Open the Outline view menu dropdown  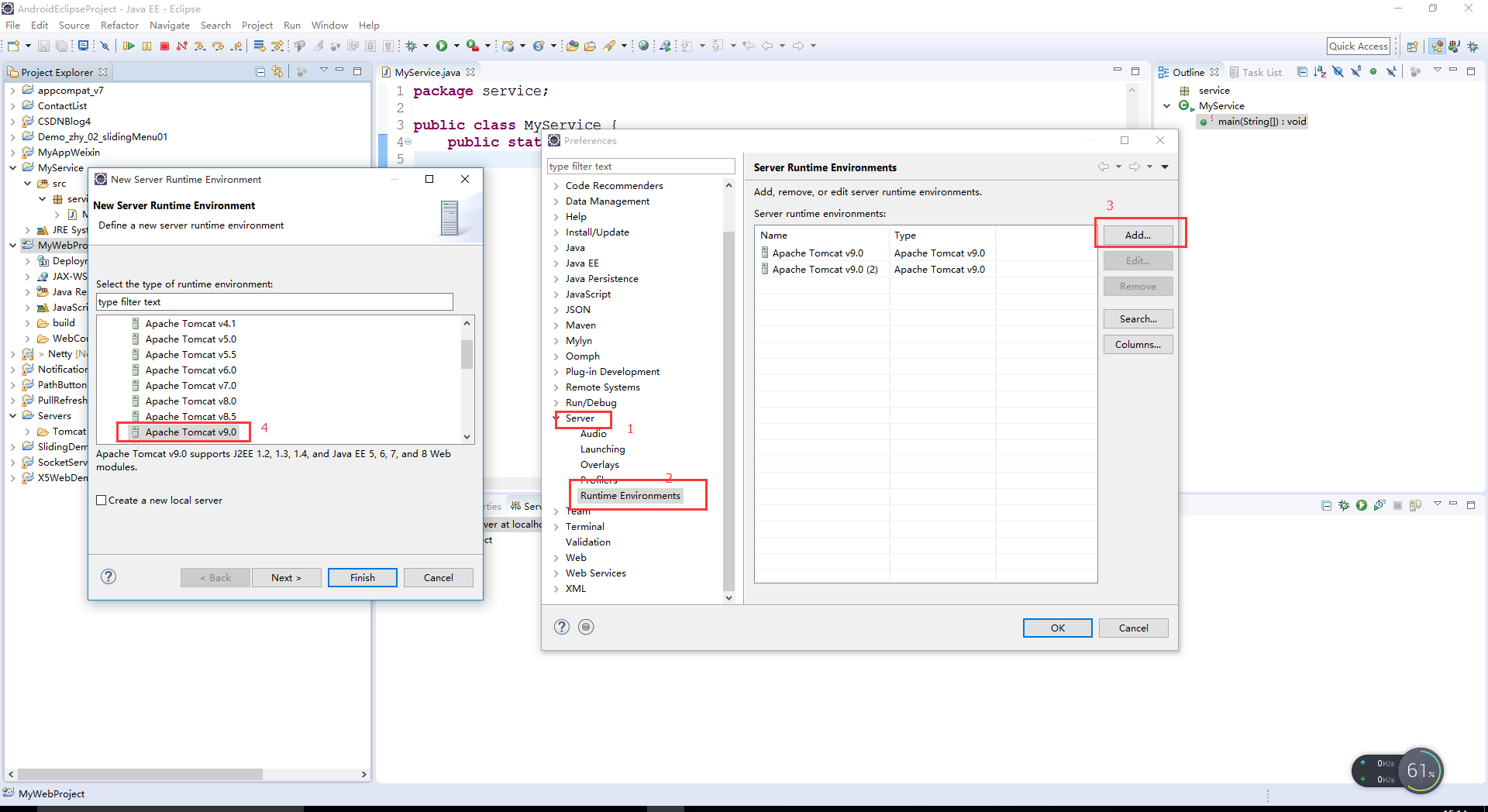(x=1437, y=70)
